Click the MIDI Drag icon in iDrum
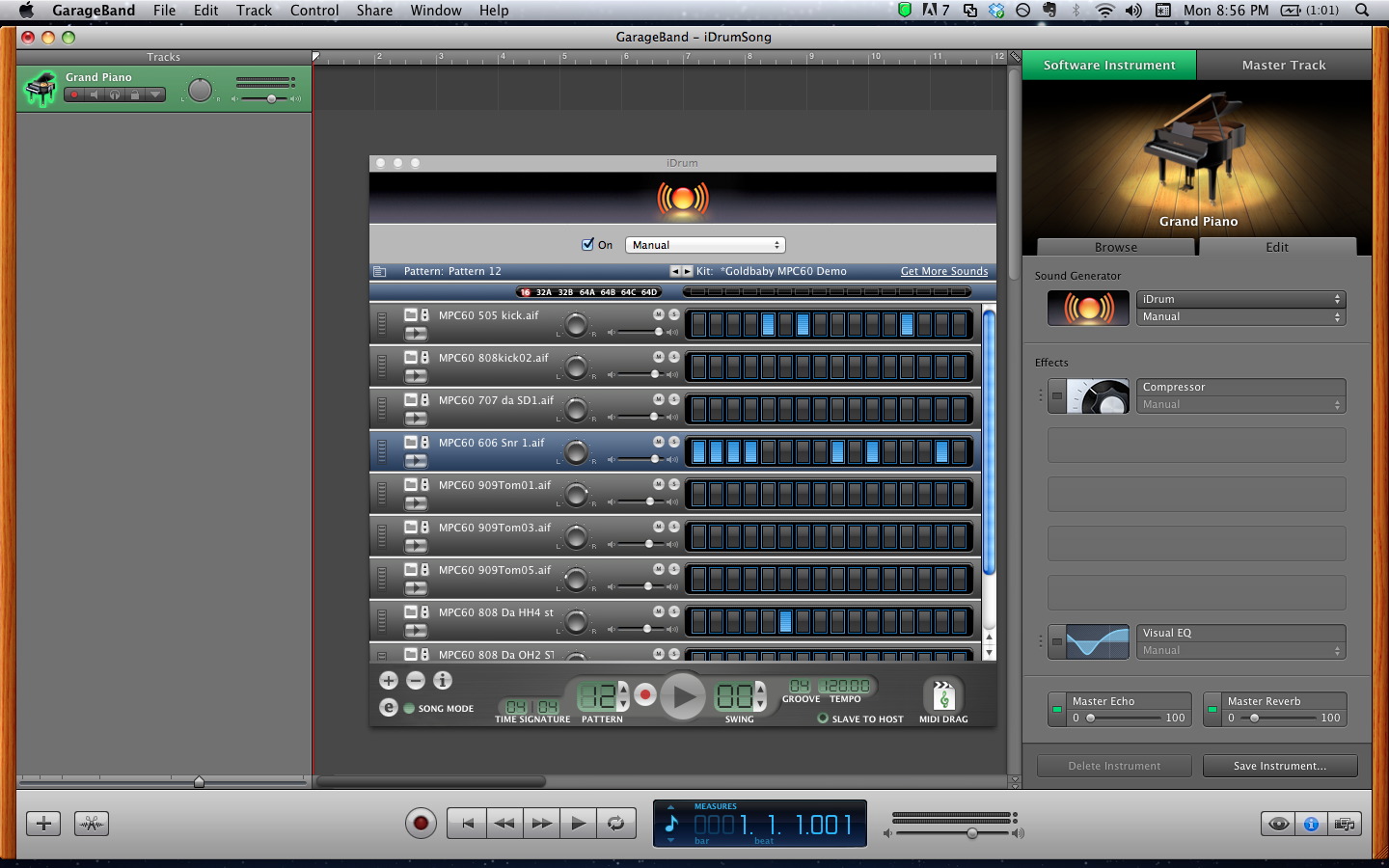The height and width of the screenshot is (868, 1389). coord(943,695)
